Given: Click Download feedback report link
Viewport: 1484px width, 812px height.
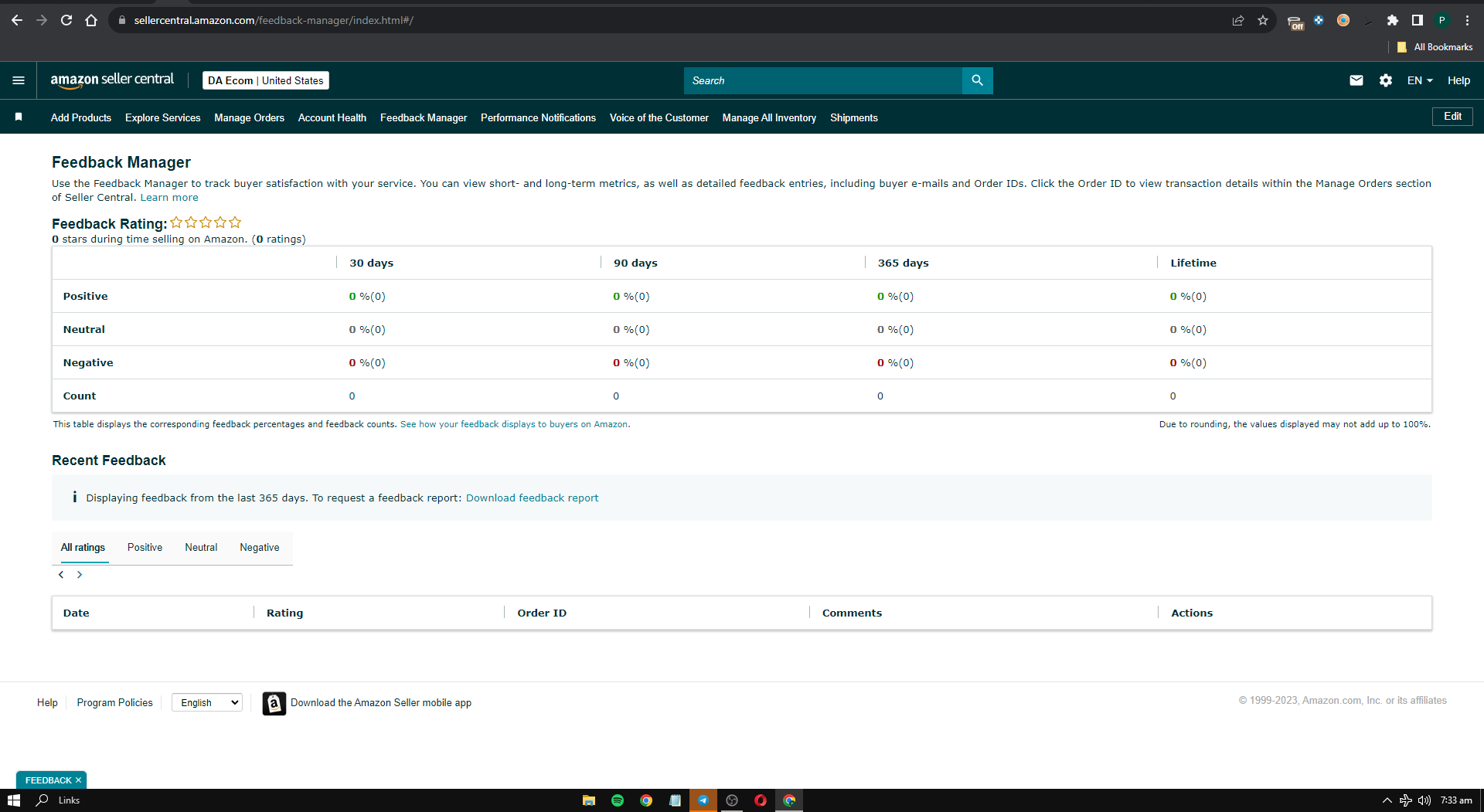Looking at the screenshot, I should pyautogui.click(x=532, y=498).
